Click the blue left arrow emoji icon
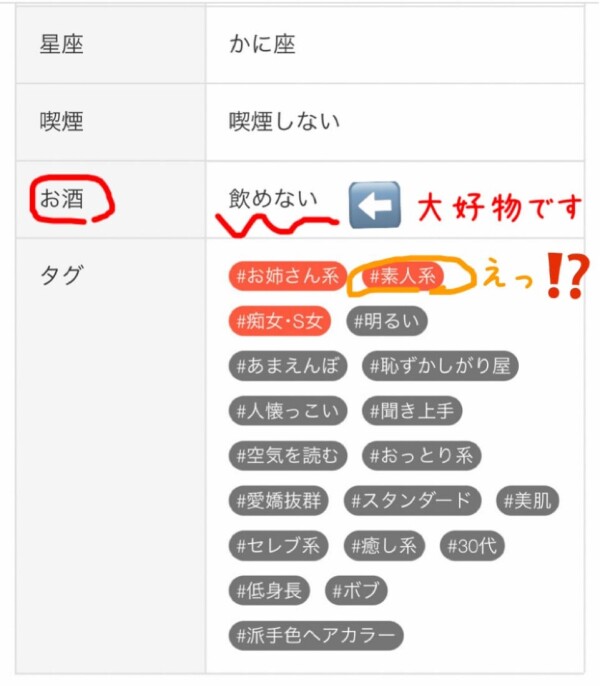Viewport: 600px width, 686px height. (375, 205)
